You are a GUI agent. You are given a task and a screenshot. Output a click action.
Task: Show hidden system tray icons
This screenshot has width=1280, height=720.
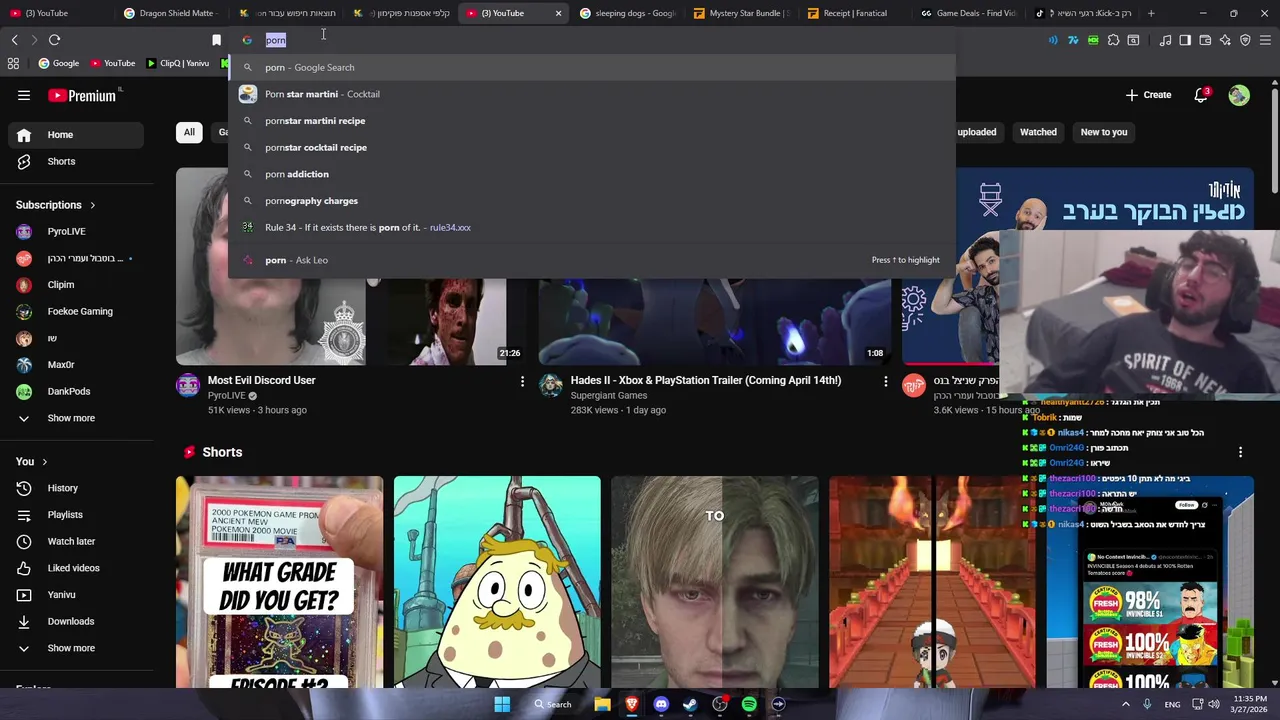tap(1125, 704)
